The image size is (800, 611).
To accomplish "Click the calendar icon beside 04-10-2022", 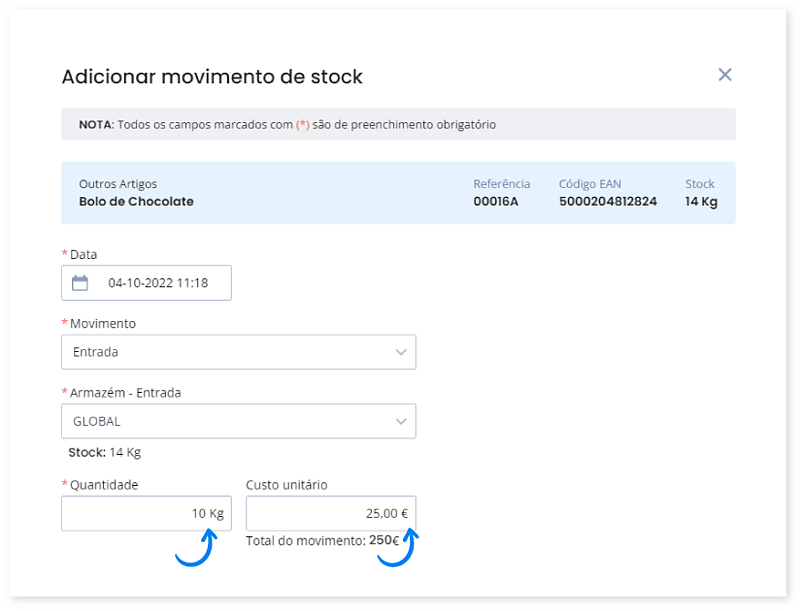I will (x=82, y=282).
